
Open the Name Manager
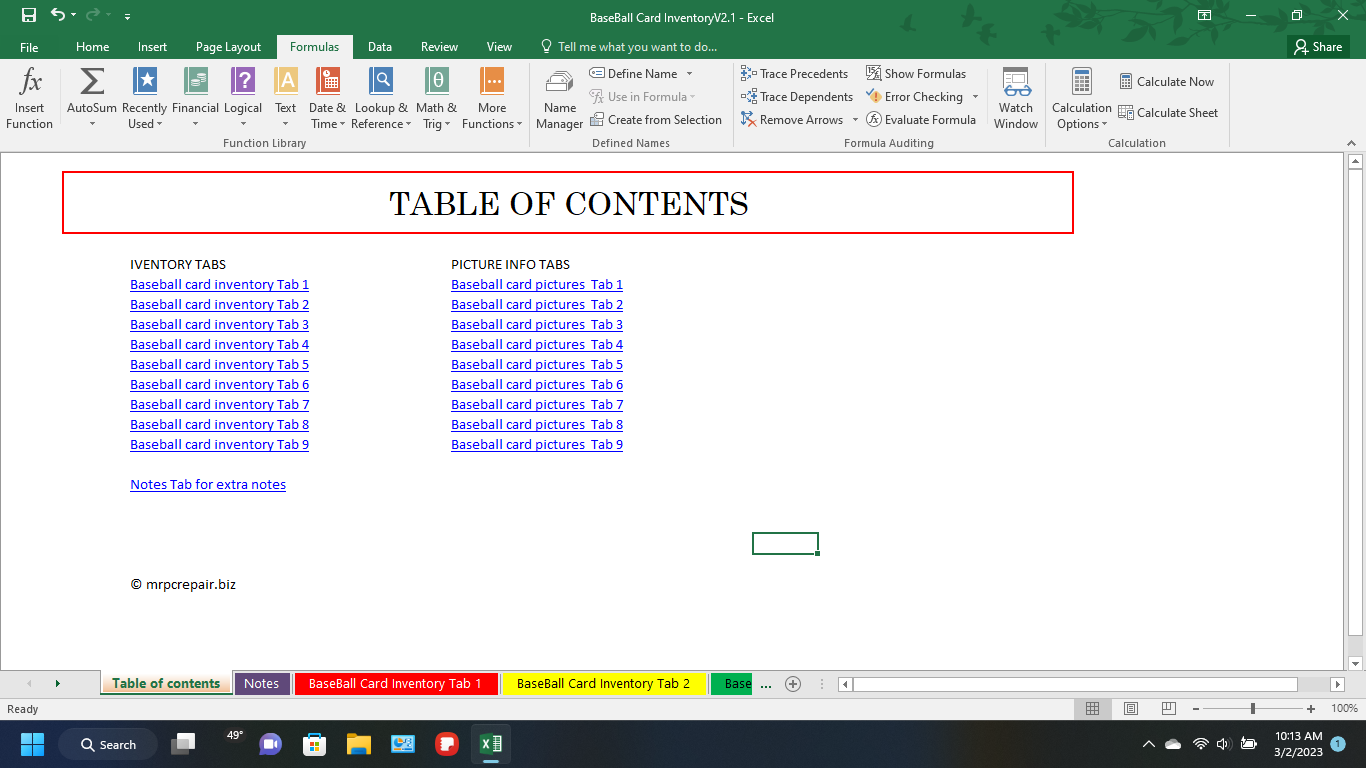point(559,100)
